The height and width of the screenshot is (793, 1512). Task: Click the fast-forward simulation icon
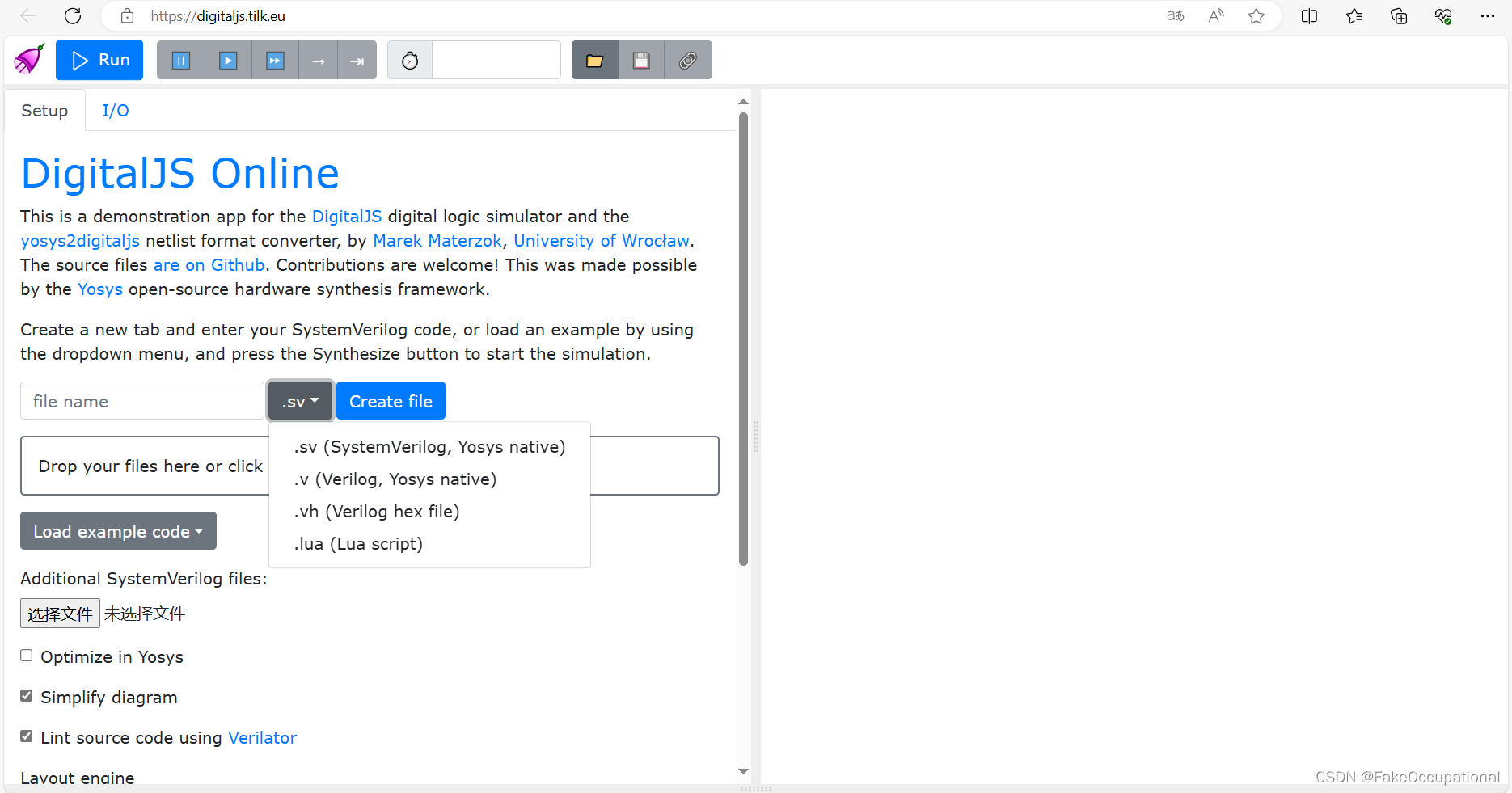(276, 60)
